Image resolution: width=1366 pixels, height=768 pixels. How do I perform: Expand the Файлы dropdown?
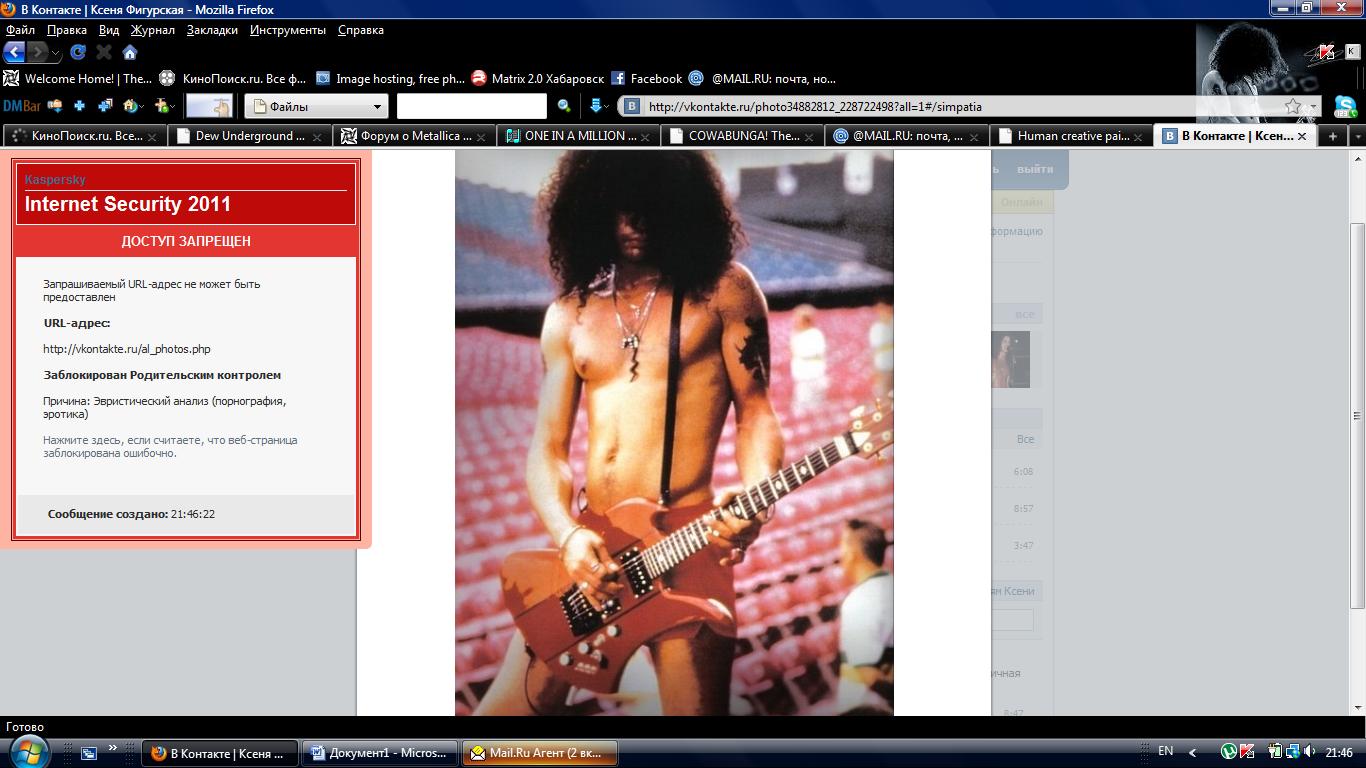(x=377, y=106)
